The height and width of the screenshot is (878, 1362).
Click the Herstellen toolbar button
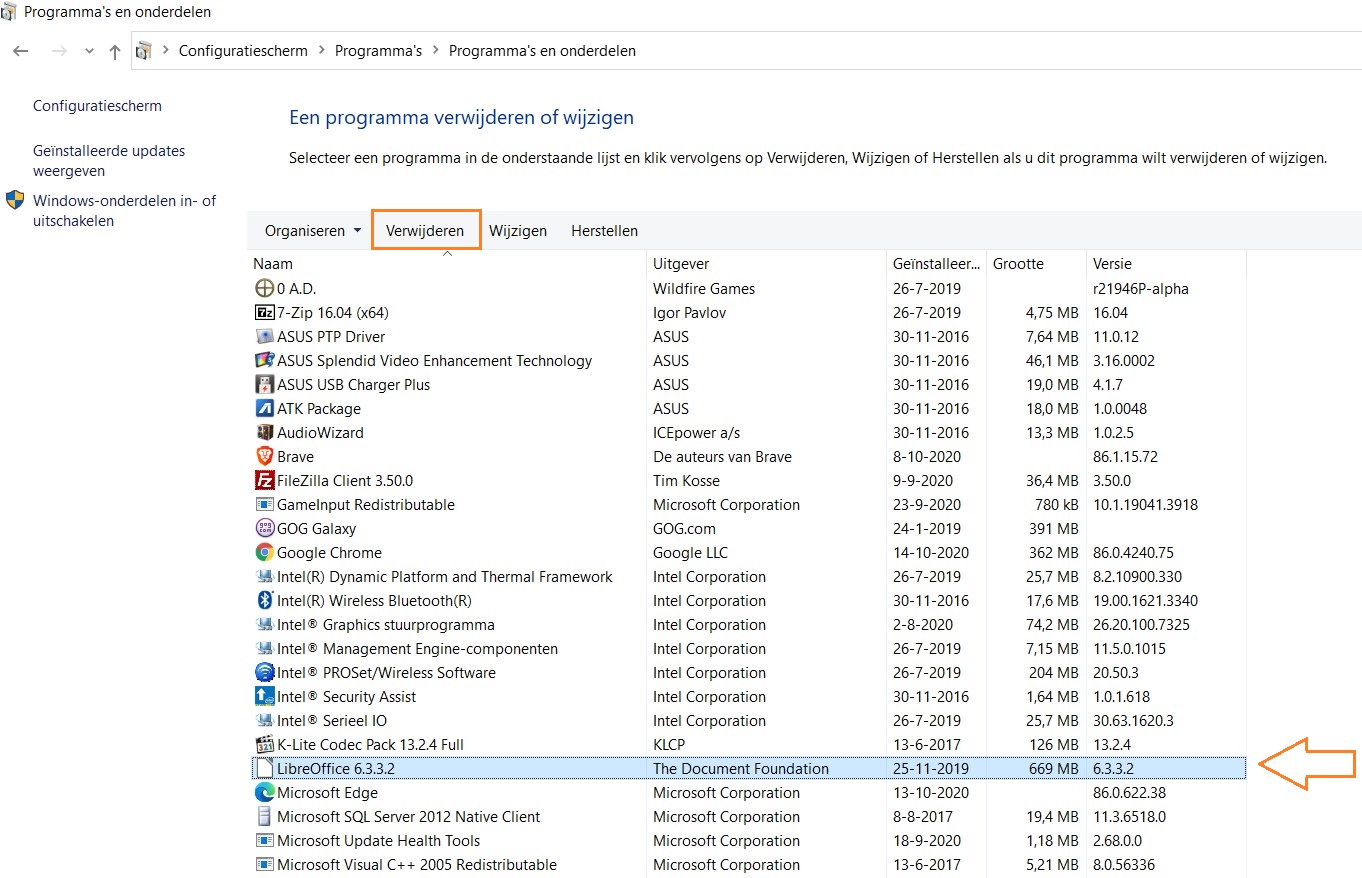point(604,231)
